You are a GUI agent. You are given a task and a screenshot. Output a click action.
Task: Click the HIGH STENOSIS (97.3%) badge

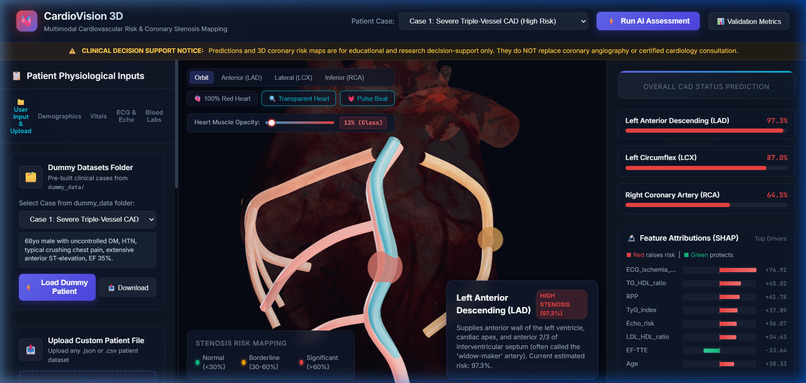561,304
